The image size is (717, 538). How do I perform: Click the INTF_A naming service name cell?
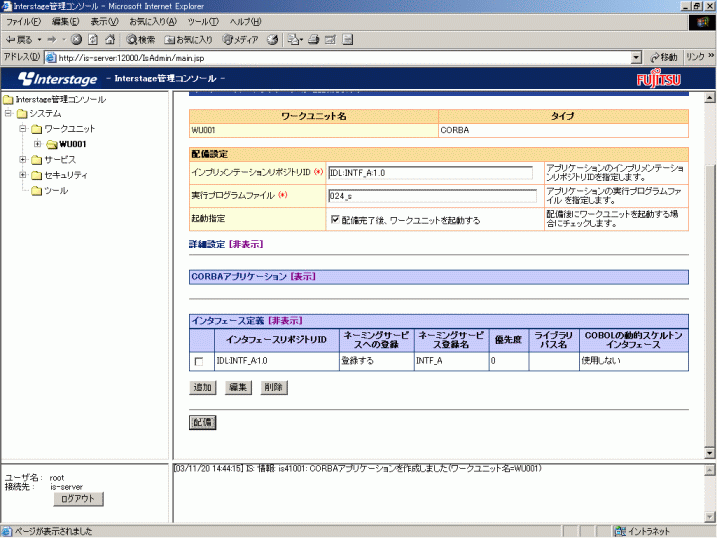click(451, 361)
